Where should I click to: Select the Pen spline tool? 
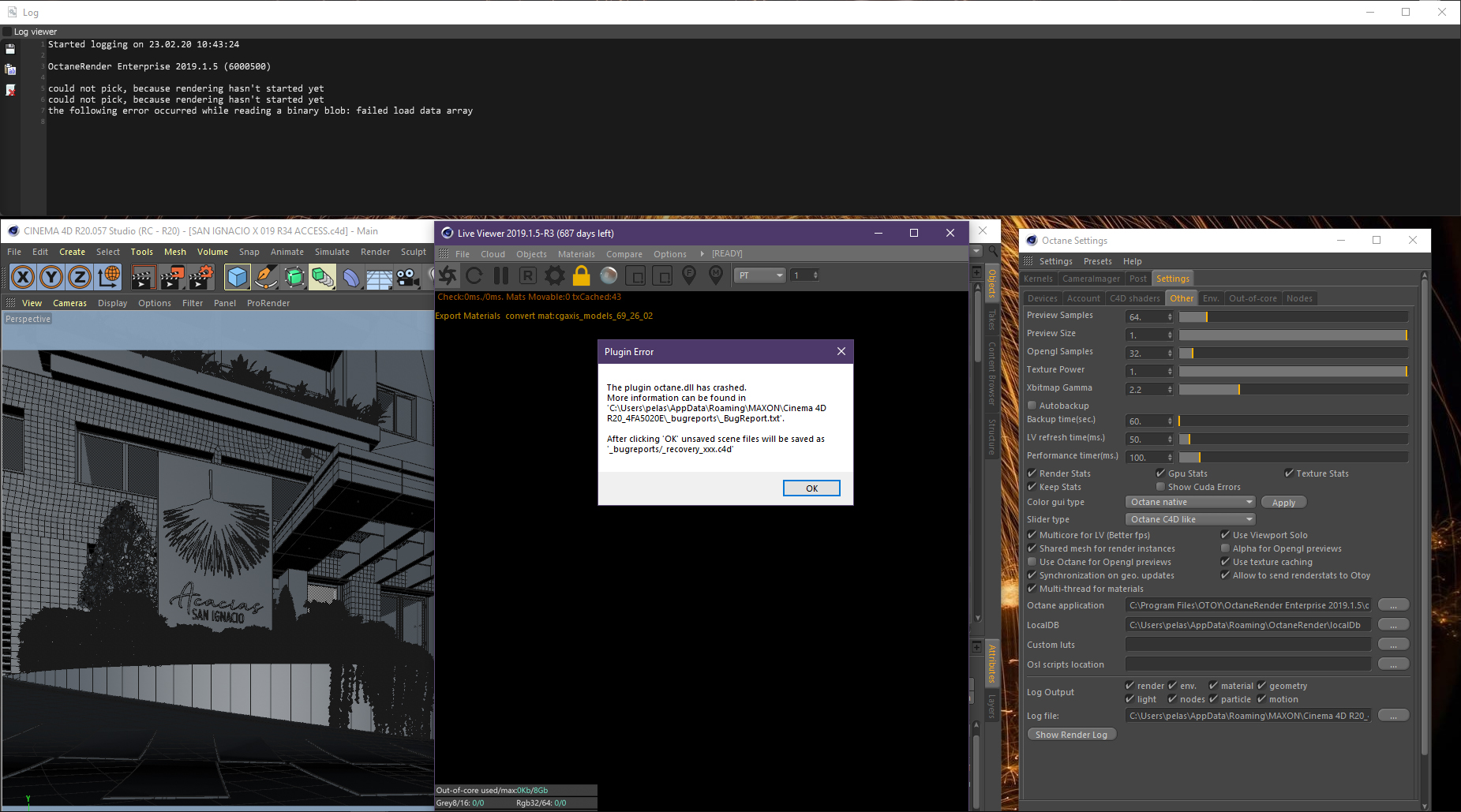(x=266, y=276)
